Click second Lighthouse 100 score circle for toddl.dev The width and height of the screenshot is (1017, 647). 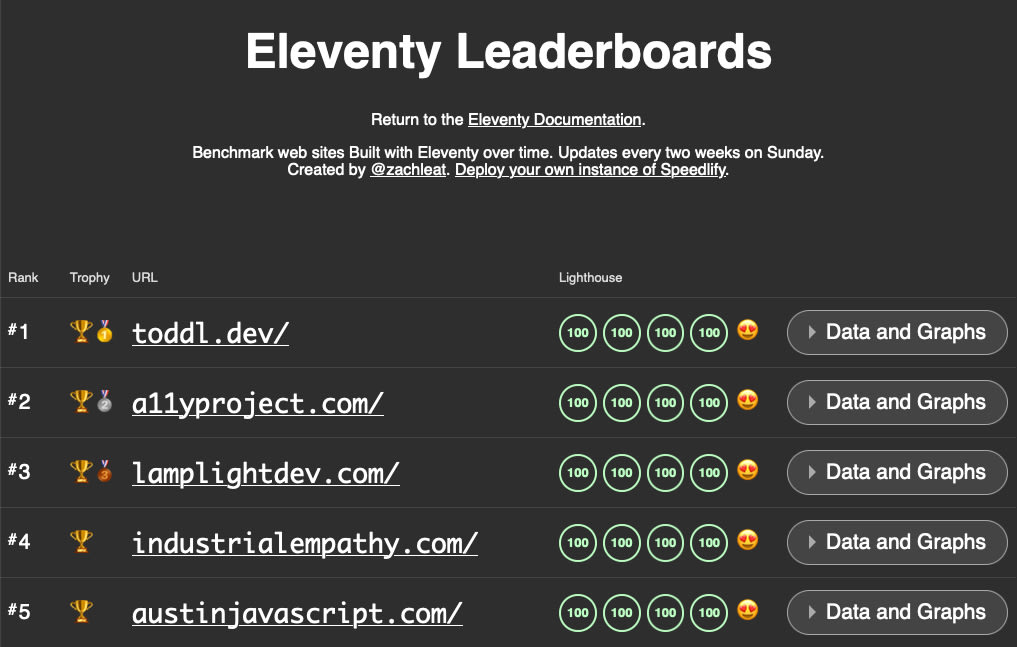(x=621, y=333)
